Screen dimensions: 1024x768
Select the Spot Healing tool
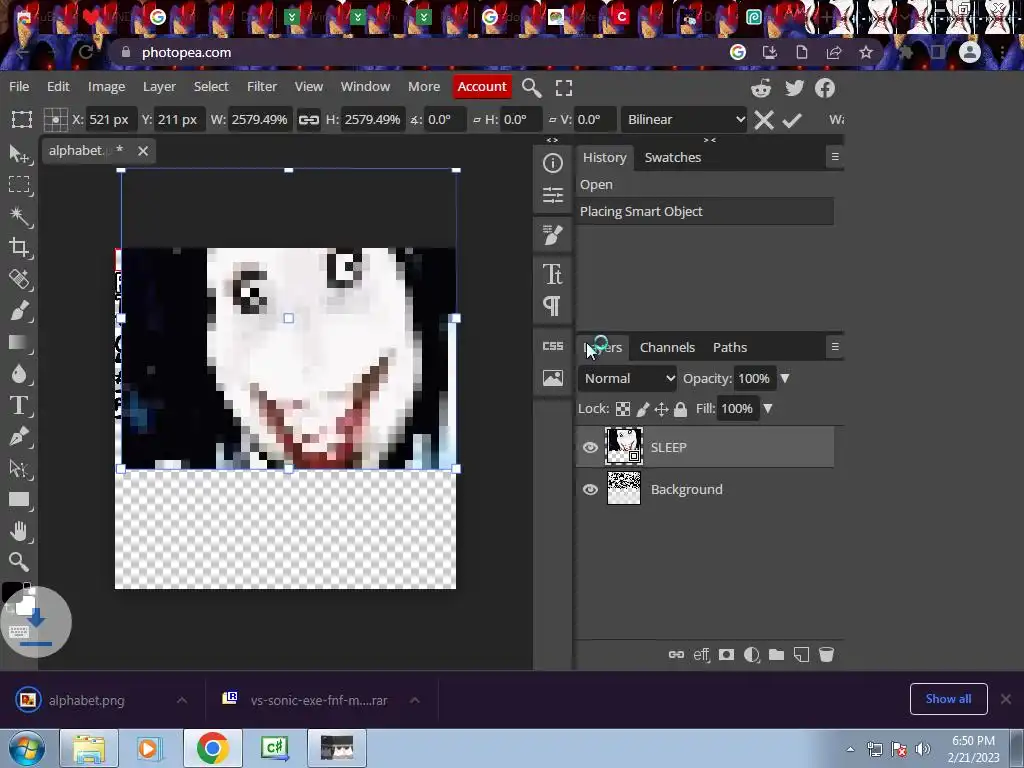coord(19,279)
